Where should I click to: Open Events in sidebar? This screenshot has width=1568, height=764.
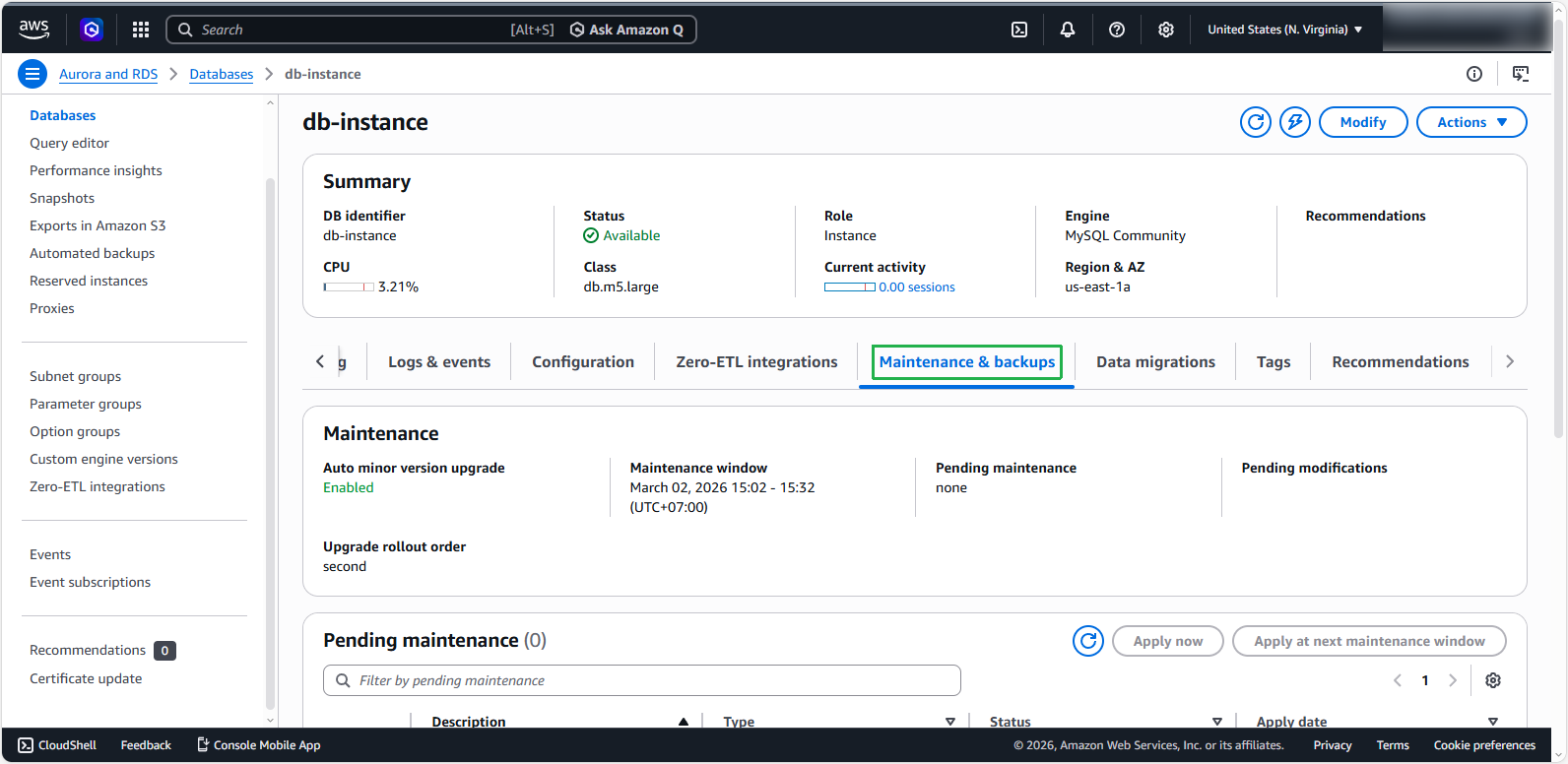click(50, 554)
